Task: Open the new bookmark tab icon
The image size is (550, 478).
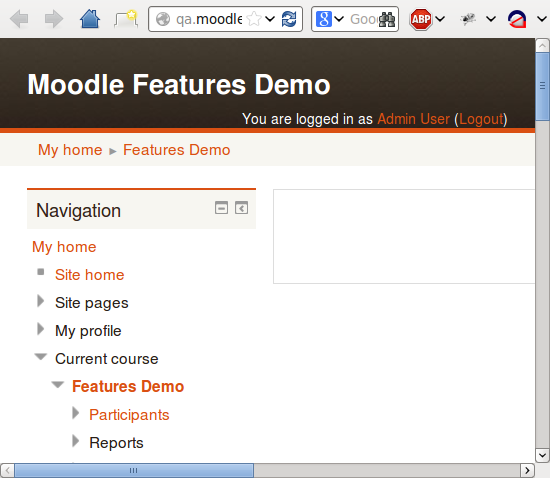Action: pyautogui.click(x=126, y=19)
